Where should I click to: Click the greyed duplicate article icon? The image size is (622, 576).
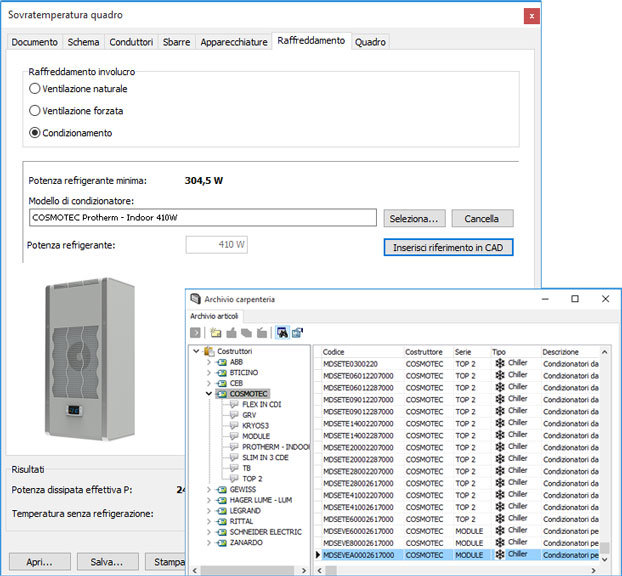pyautogui.click(x=246, y=332)
